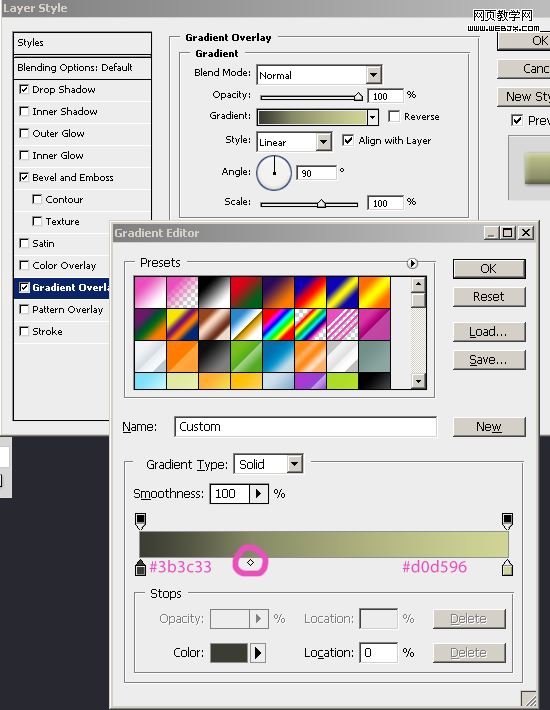This screenshot has height=710, width=550.
Task: Enable Texture checkbox
Action: coord(37,221)
